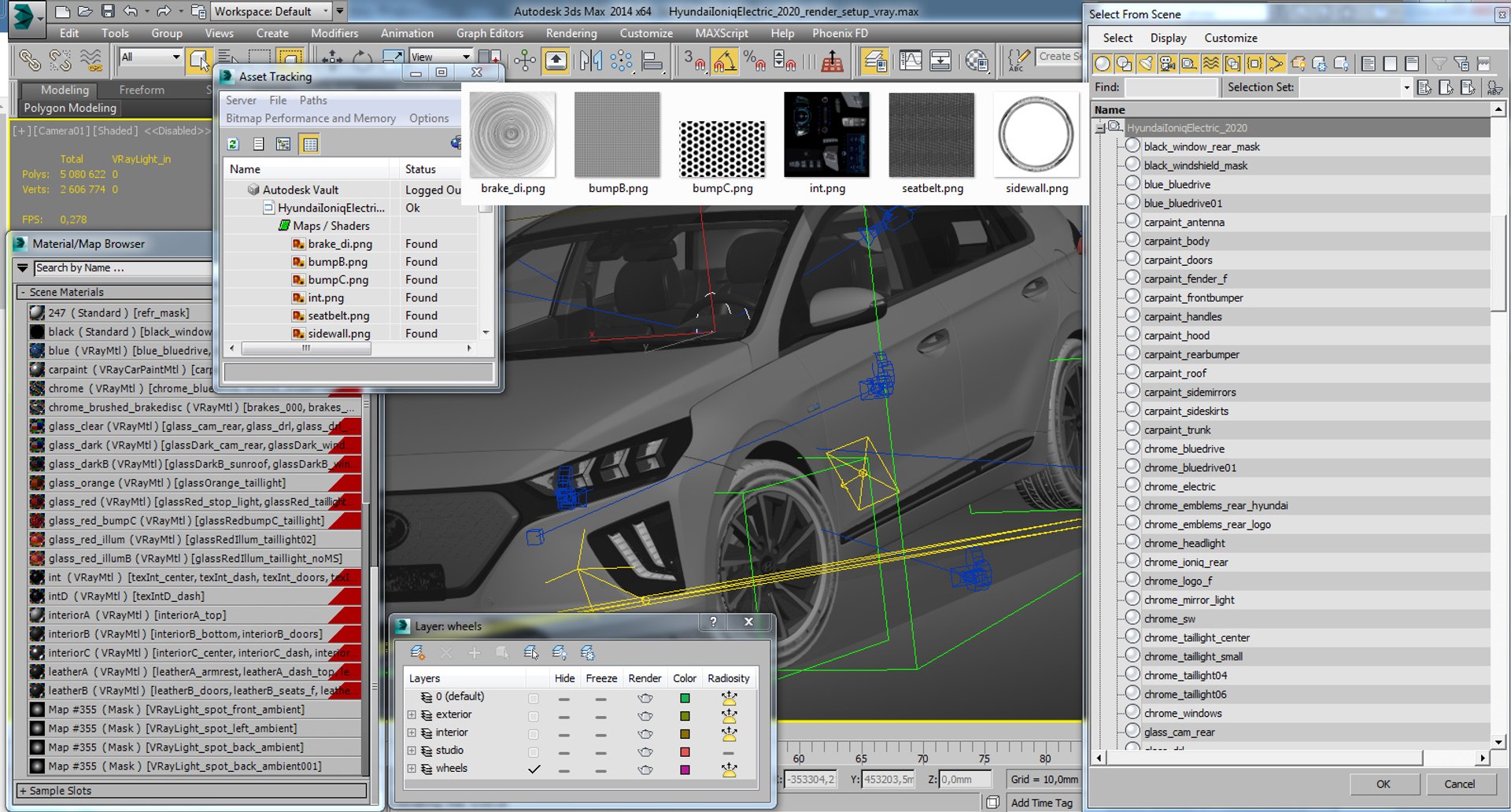Screen dimensions: 1511x812
Task: Switch to the Freeform ribbon tab
Action: tap(142, 90)
